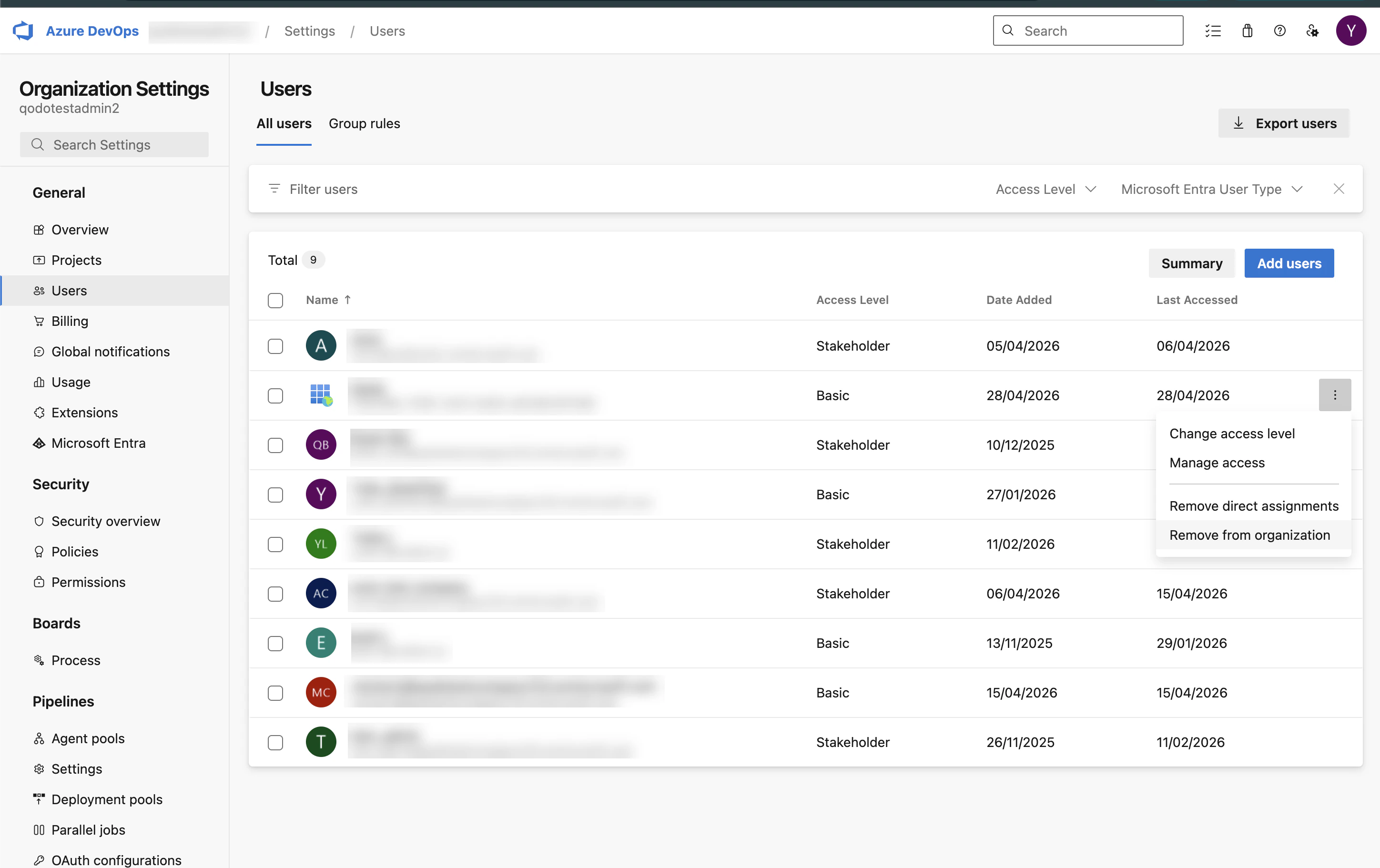Screen dimensions: 1380x868
Task: Check the box for user Y
Action: point(275,495)
